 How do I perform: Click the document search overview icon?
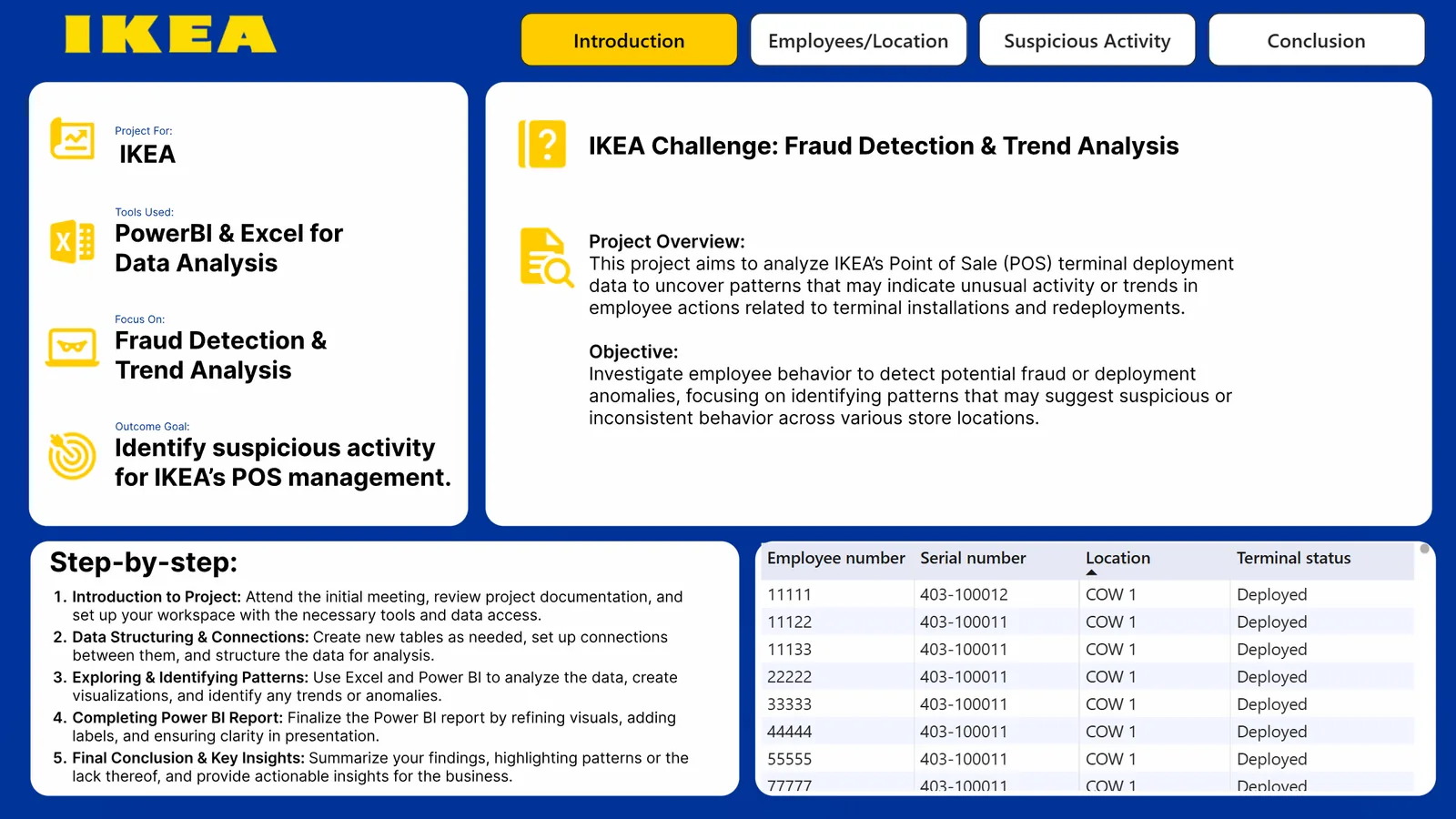point(546,258)
